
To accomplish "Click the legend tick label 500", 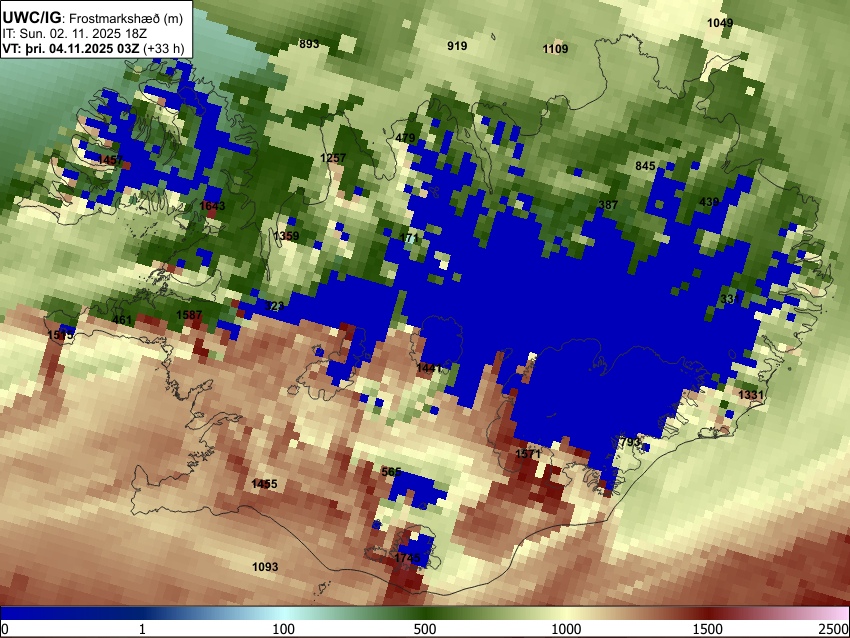I will pyautogui.click(x=425, y=629).
